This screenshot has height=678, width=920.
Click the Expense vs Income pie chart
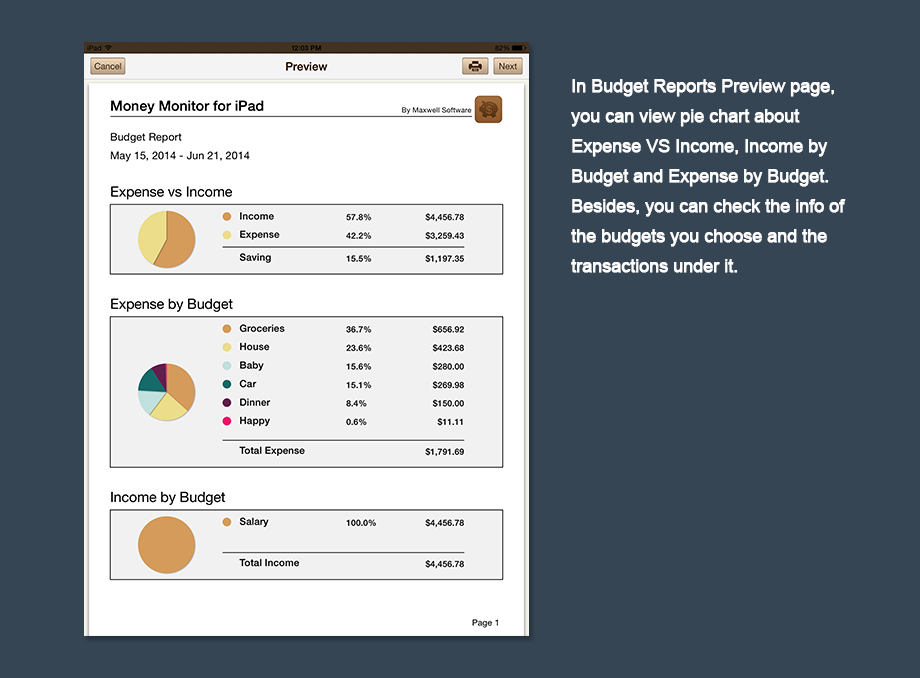(x=166, y=239)
